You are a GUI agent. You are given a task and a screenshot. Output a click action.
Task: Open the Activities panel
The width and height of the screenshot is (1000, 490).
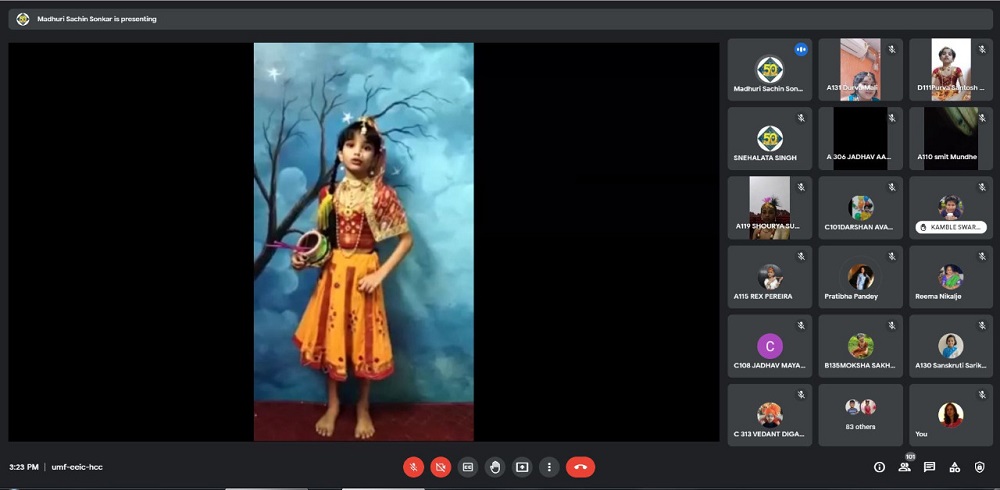point(954,467)
